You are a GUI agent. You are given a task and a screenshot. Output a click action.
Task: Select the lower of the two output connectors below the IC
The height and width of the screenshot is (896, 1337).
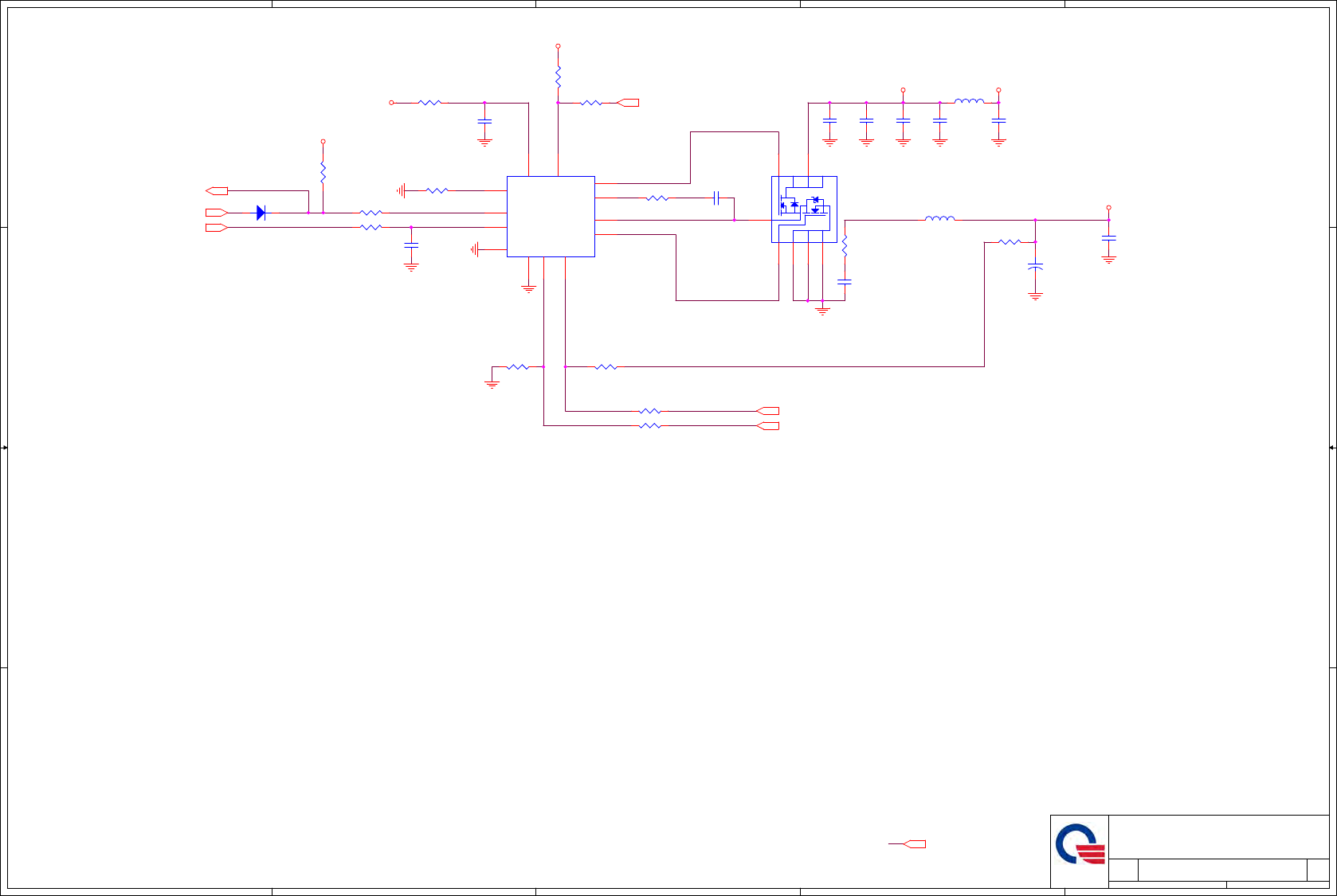(x=767, y=426)
